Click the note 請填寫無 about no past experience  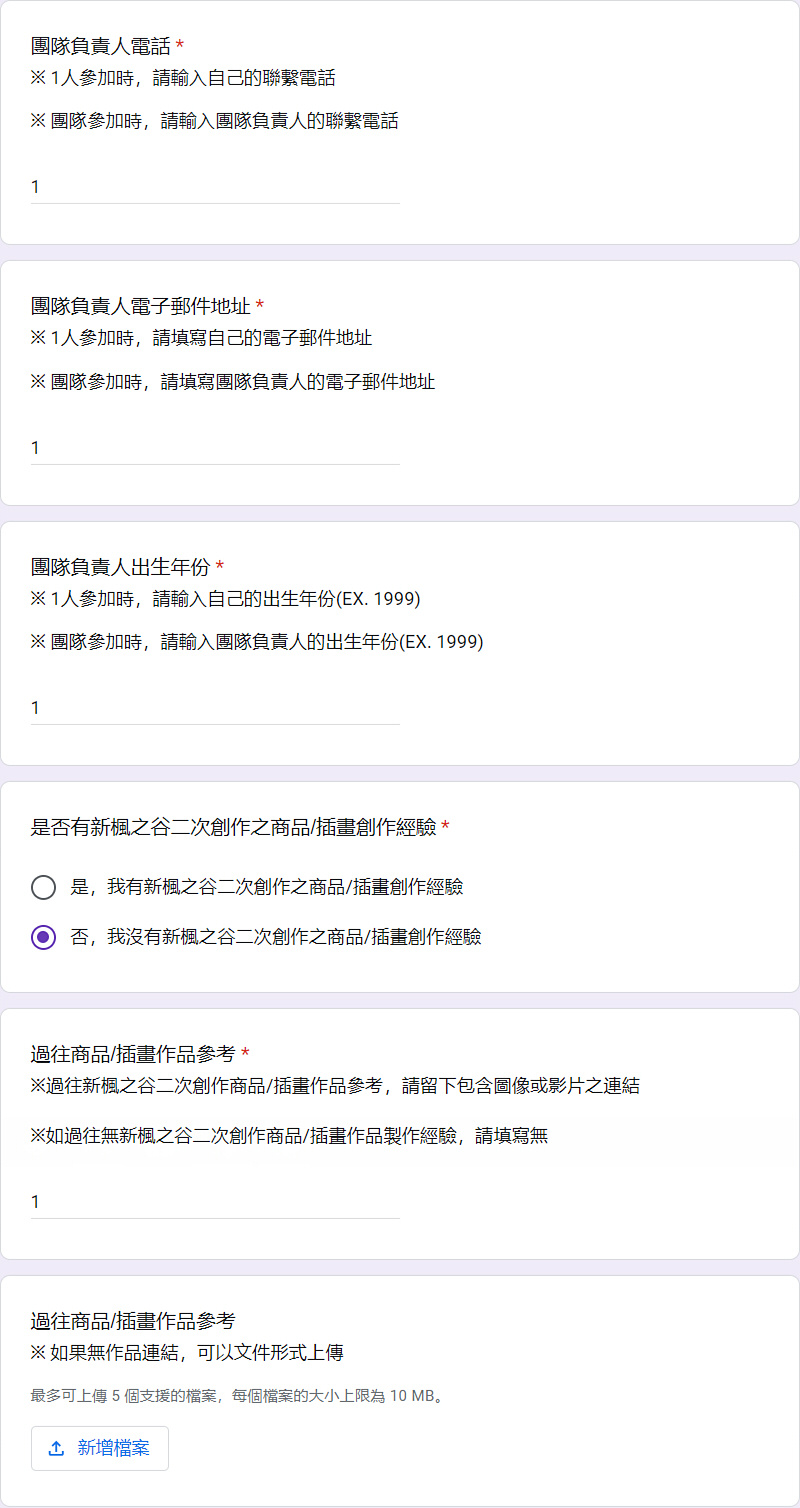[289, 1136]
